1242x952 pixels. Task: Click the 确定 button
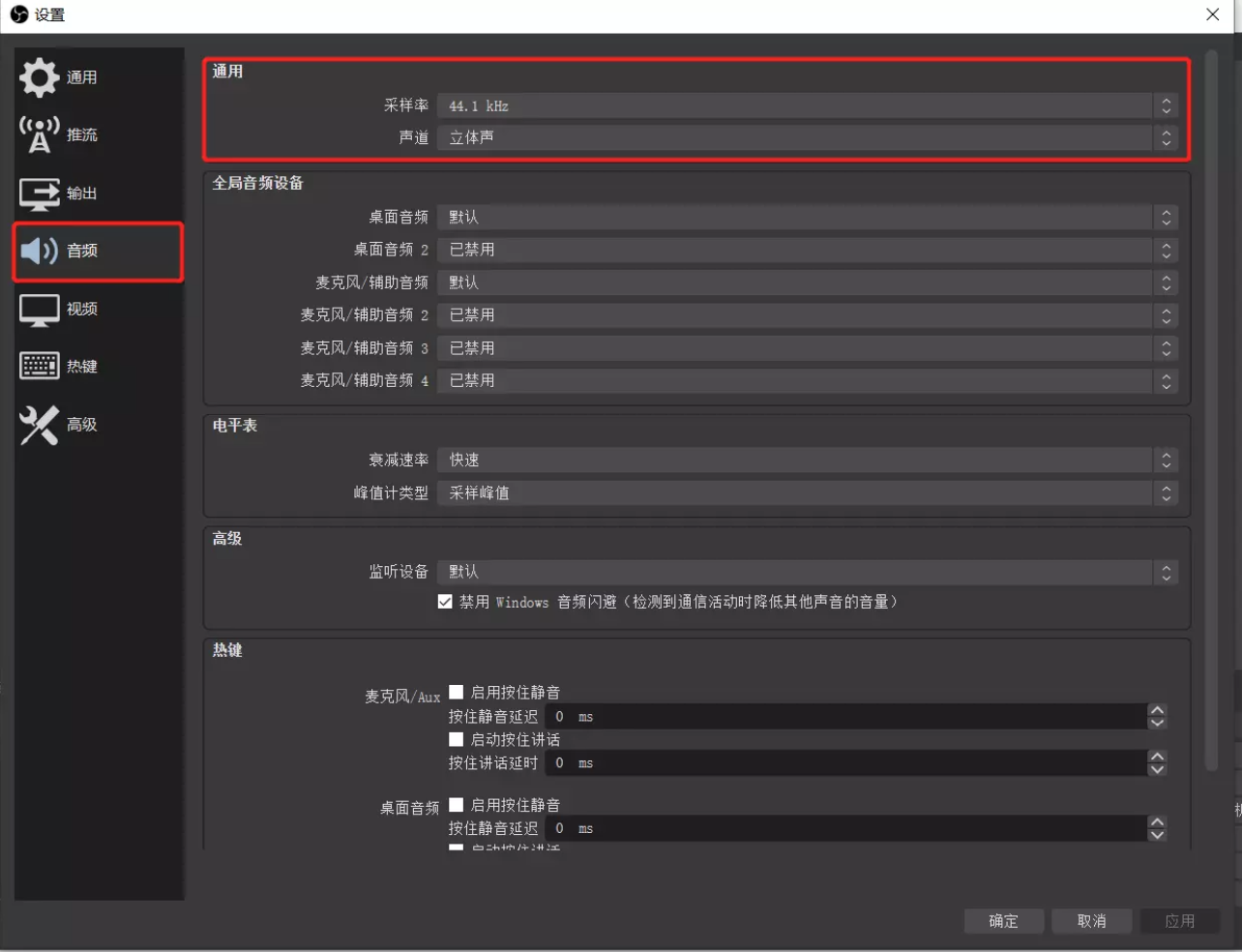click(1003, 920)
